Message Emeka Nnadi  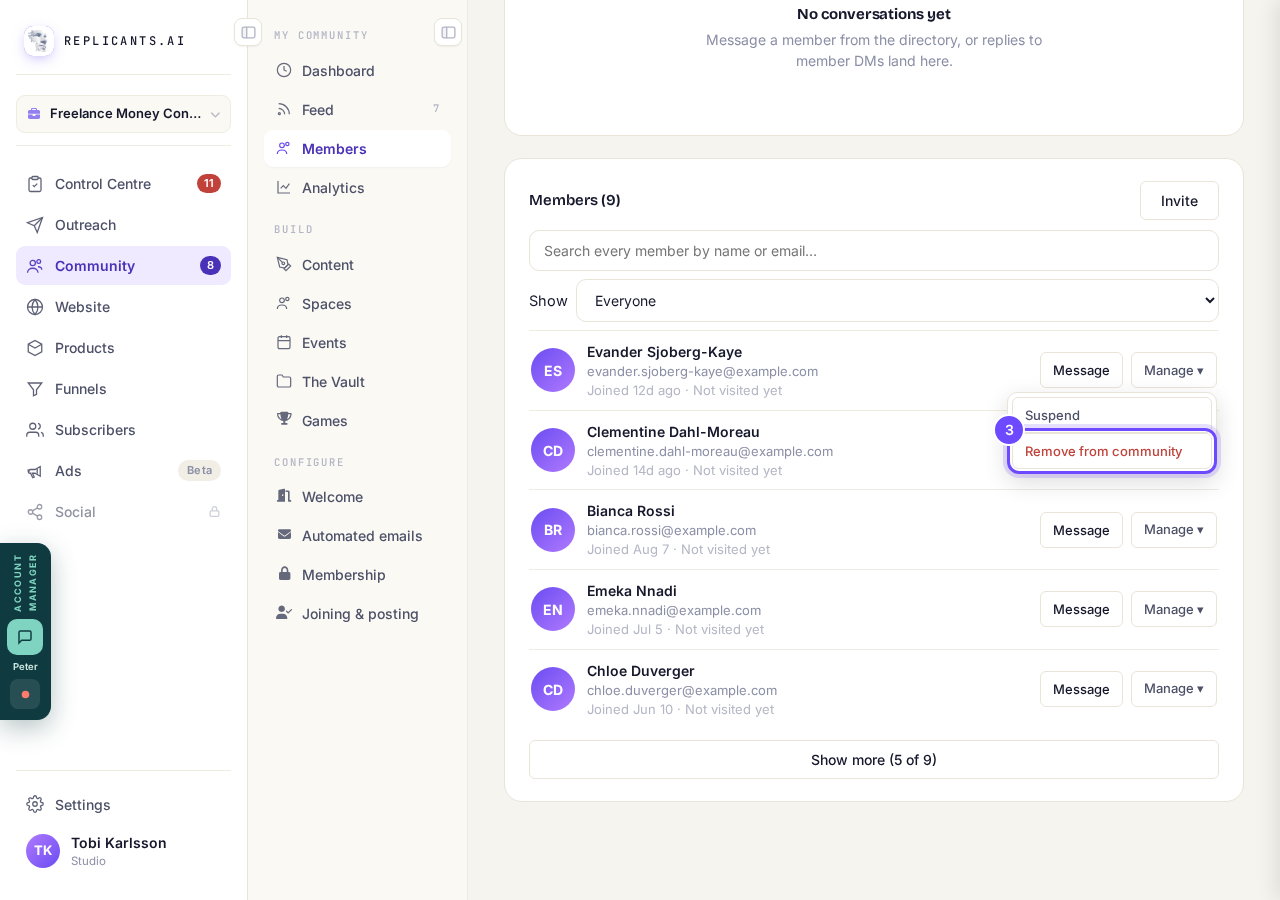[1081, 609]
